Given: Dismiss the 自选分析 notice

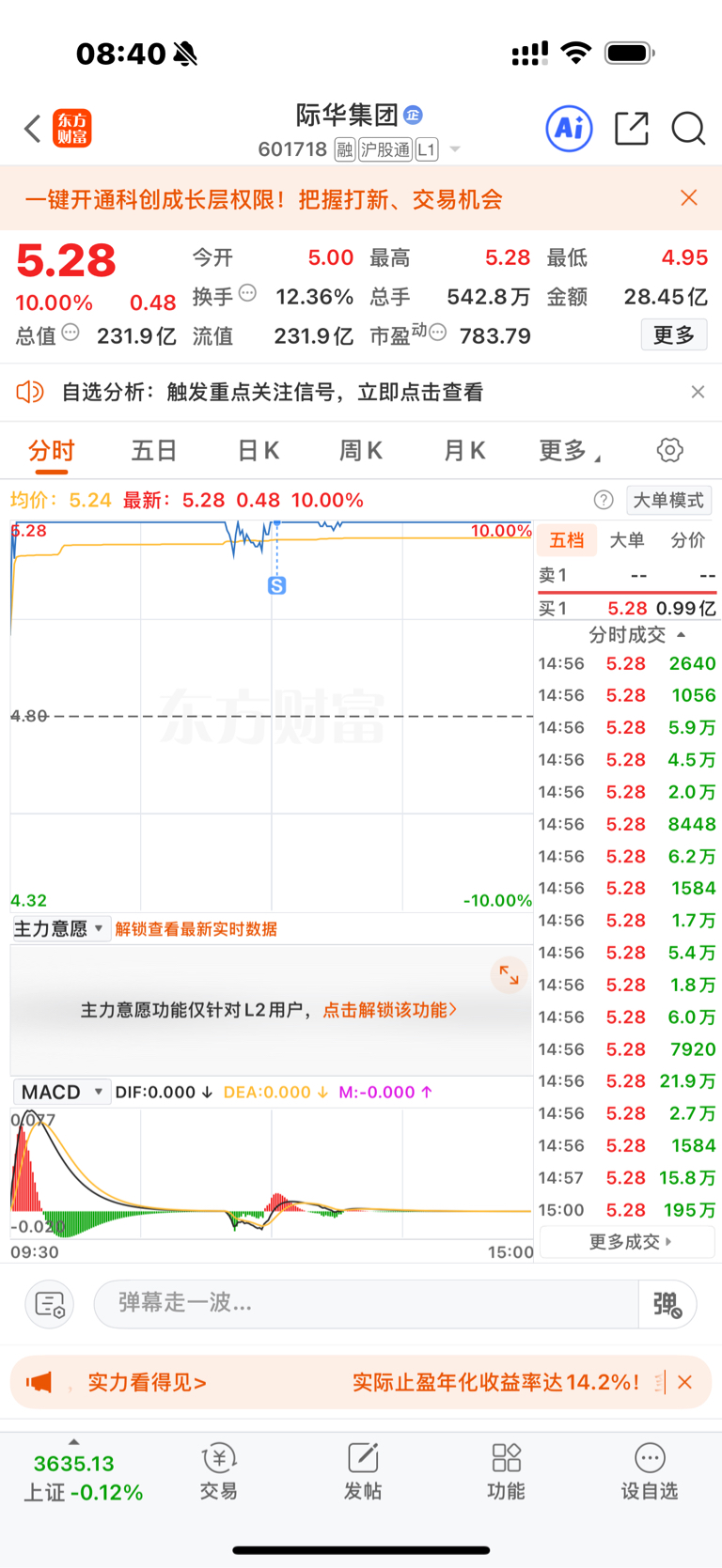Looking at the screenshot, I should pos(698,392).
